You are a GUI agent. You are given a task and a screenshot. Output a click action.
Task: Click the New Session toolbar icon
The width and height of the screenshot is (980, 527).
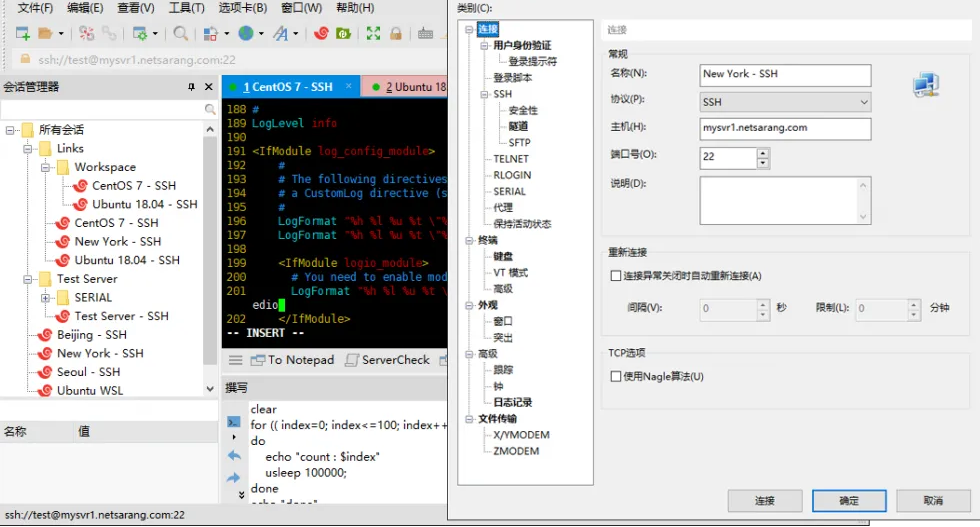(22, 34)
